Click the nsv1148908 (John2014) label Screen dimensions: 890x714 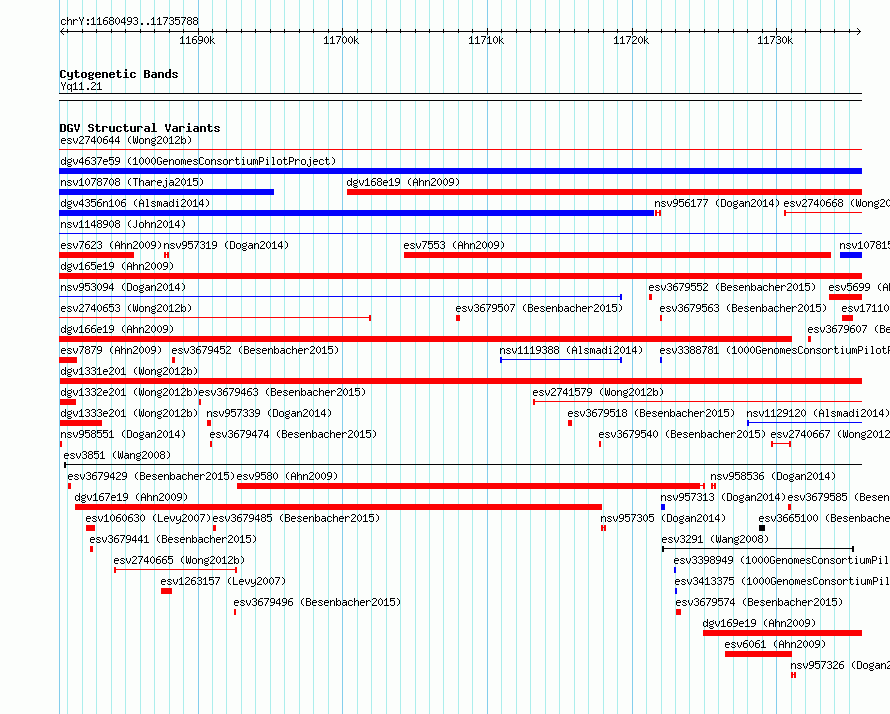(x=123, y=224)
